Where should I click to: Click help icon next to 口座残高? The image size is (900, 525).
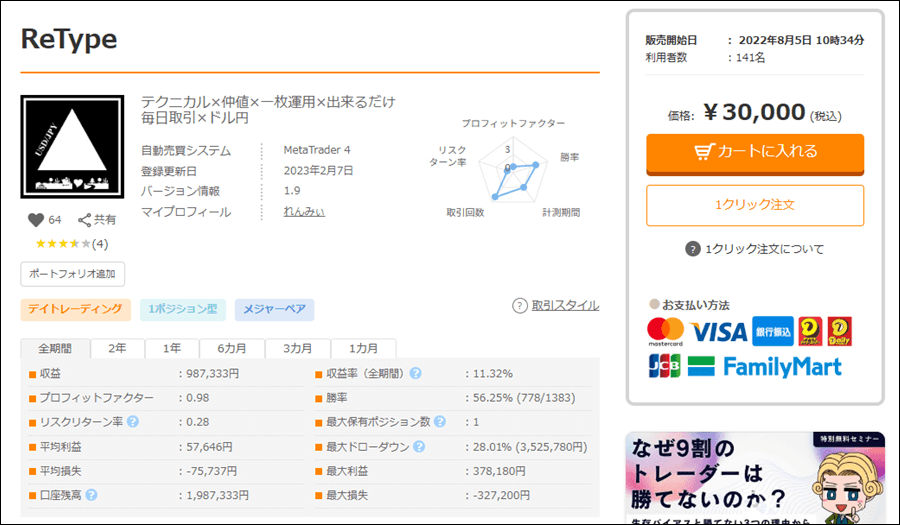point(92,494)
